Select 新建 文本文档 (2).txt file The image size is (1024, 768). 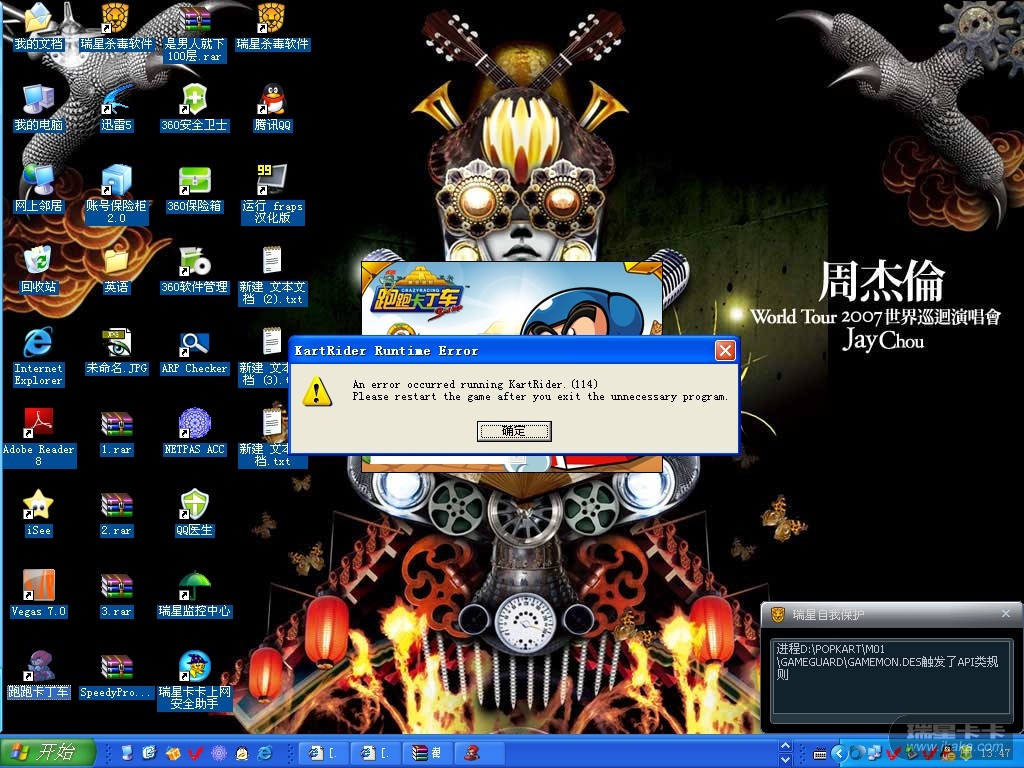(x=272, y=276)
